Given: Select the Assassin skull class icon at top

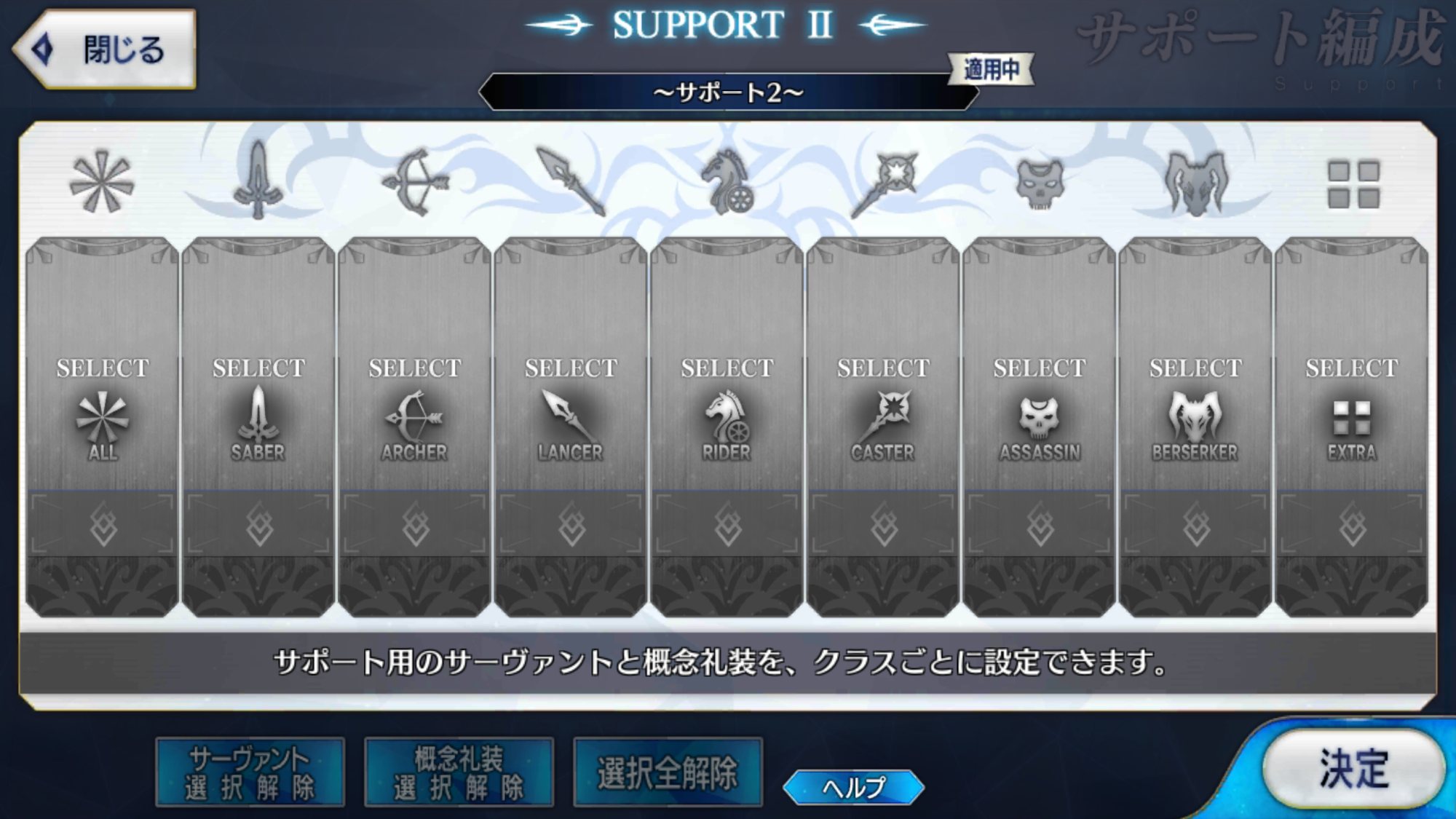Looking at the screenshot, I should (x=1040, y=185).
